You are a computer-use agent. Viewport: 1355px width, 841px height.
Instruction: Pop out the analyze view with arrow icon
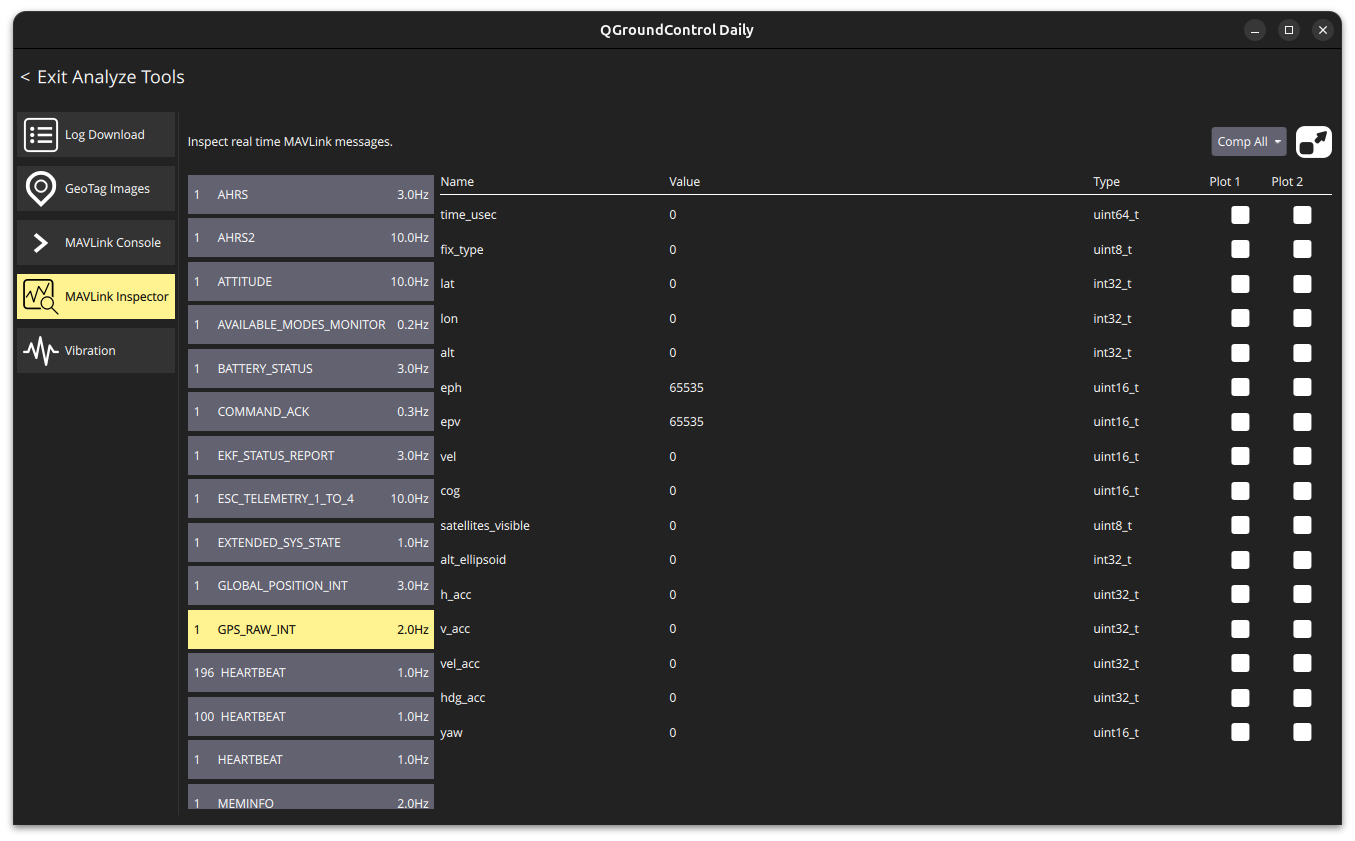point(1314,142)
